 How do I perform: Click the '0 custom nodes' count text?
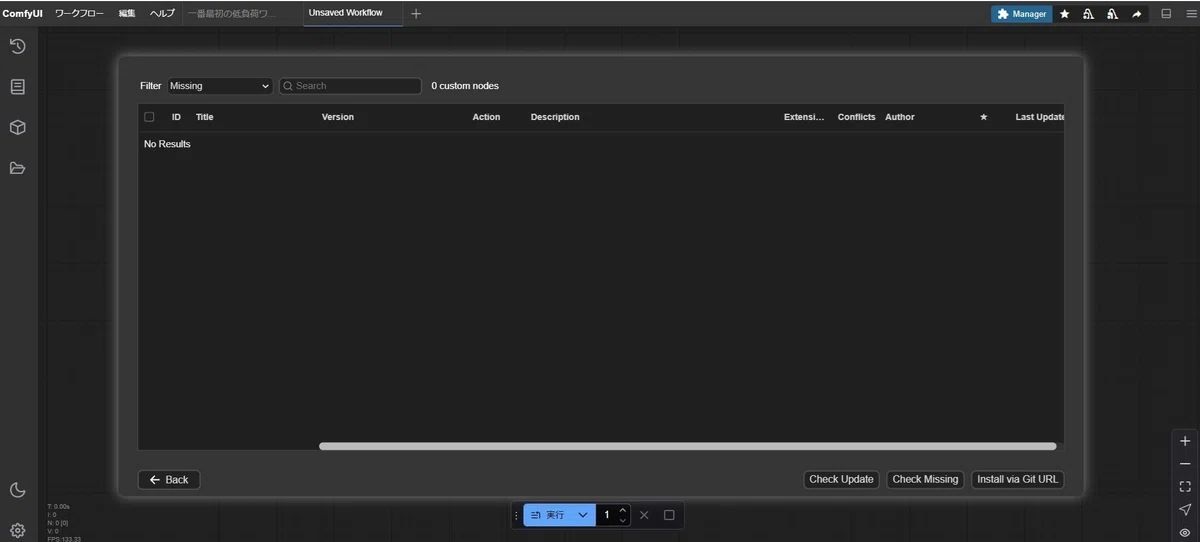click(x=465, y=86)
